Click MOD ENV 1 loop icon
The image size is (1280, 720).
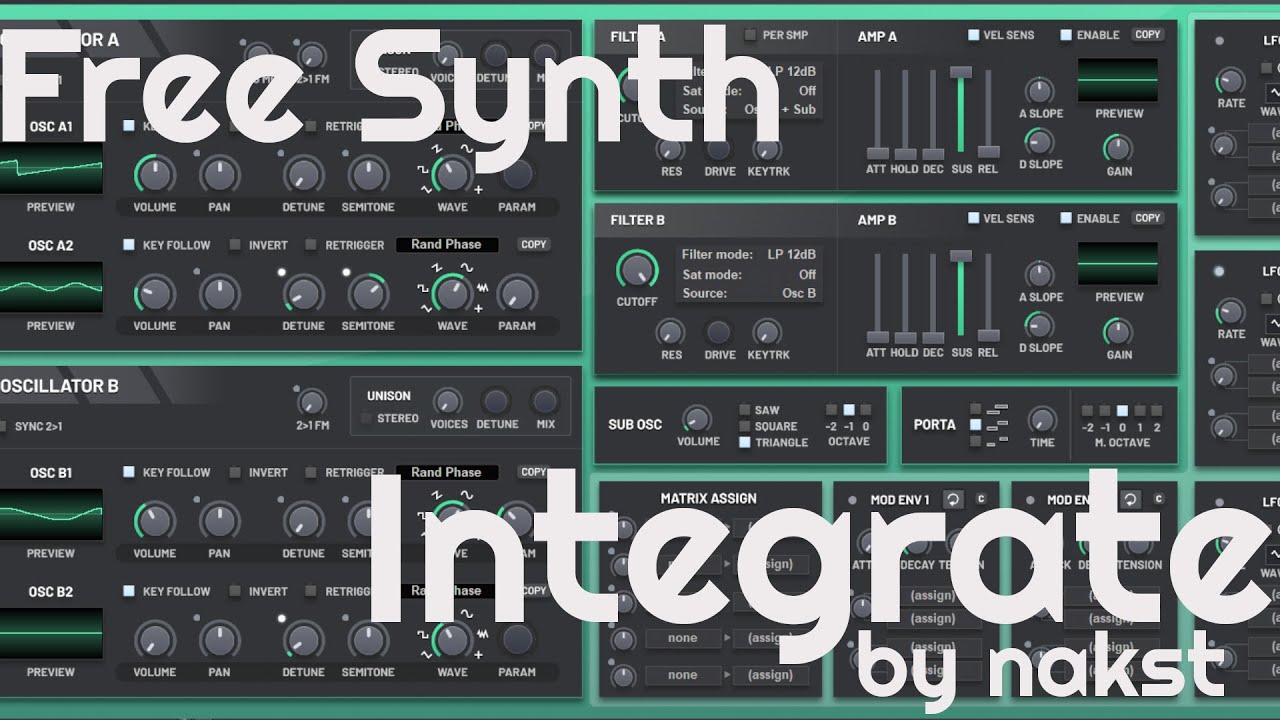[953, 499]
